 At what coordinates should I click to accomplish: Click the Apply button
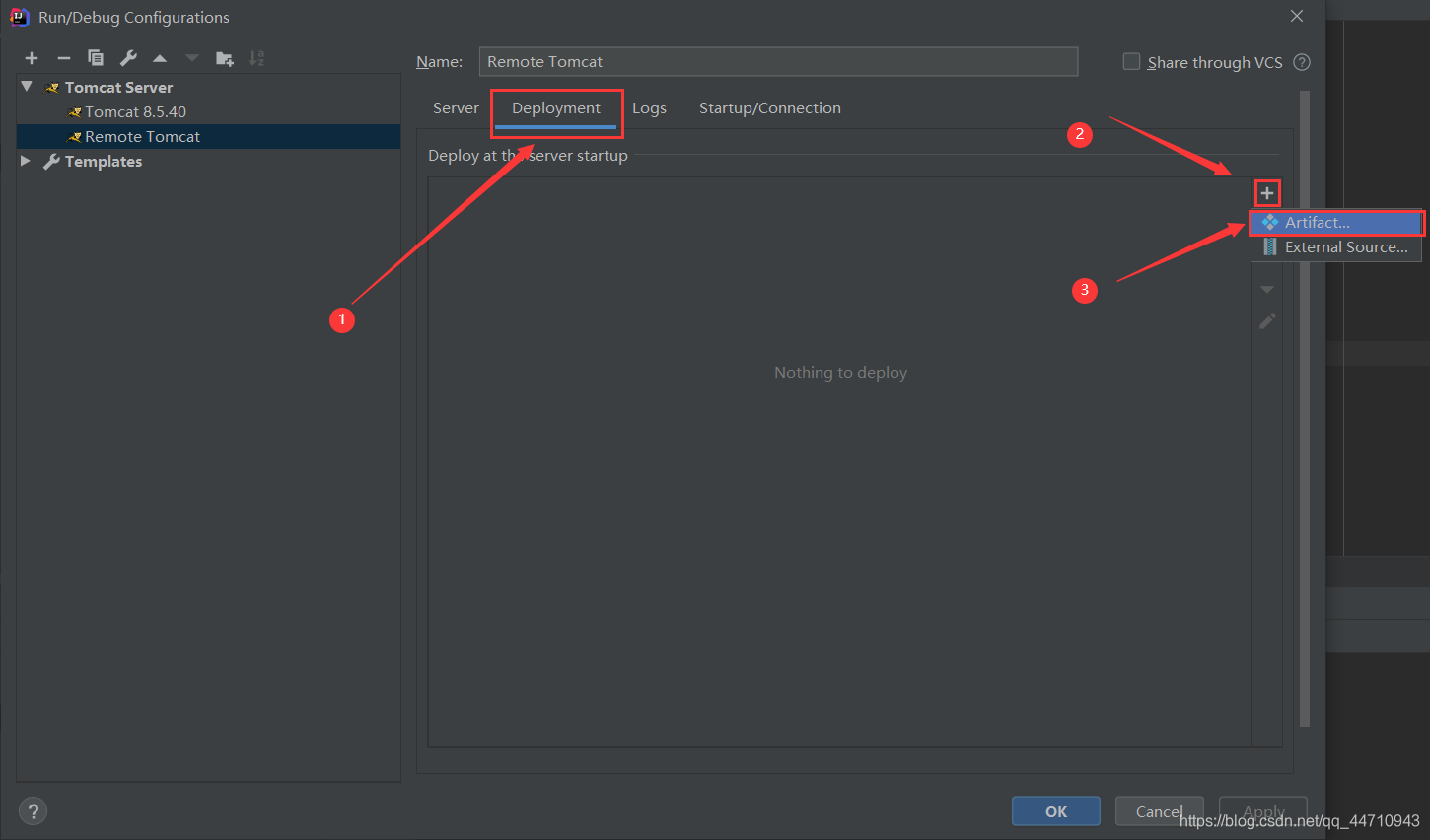click(1263, 811)
